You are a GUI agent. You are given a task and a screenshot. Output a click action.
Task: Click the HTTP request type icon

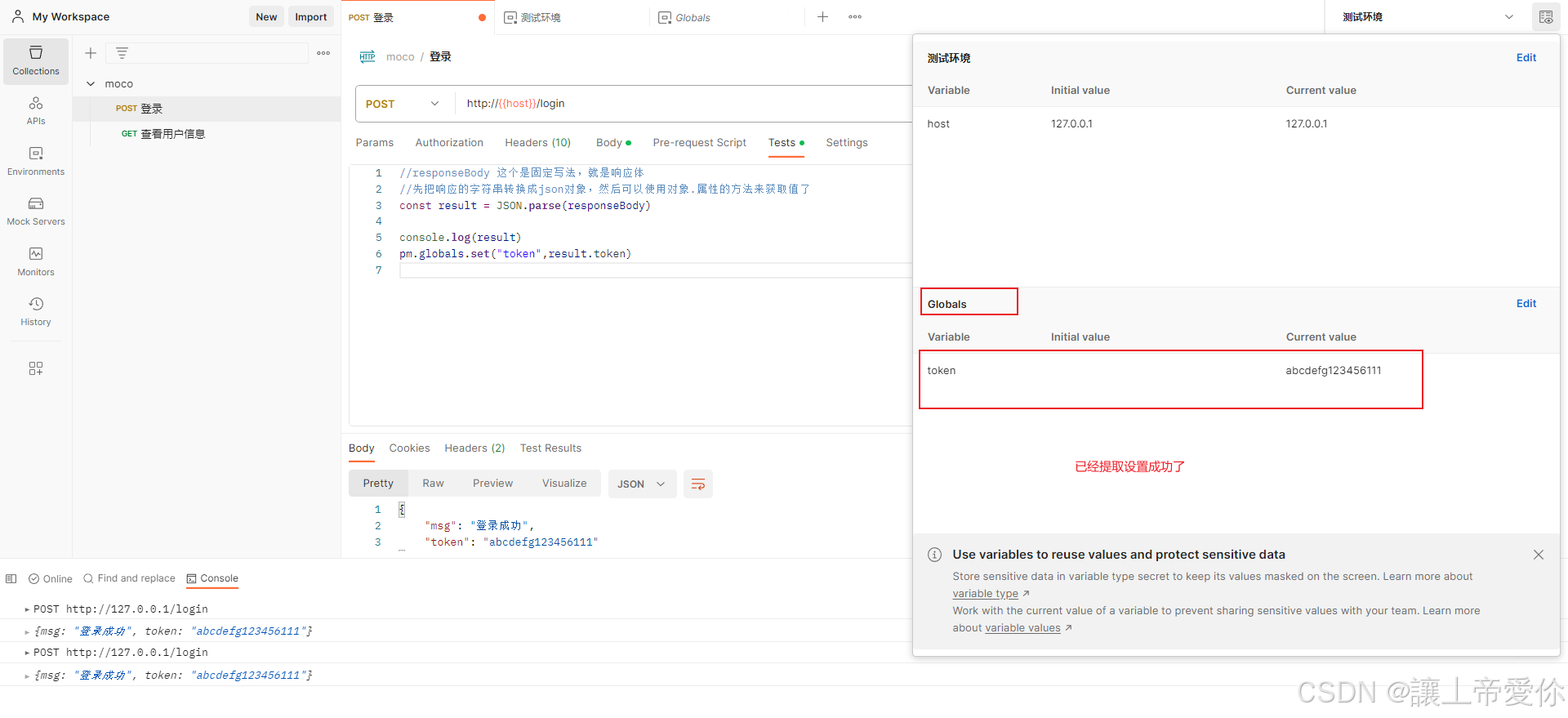pyautogui.click(x=367, y=56)
